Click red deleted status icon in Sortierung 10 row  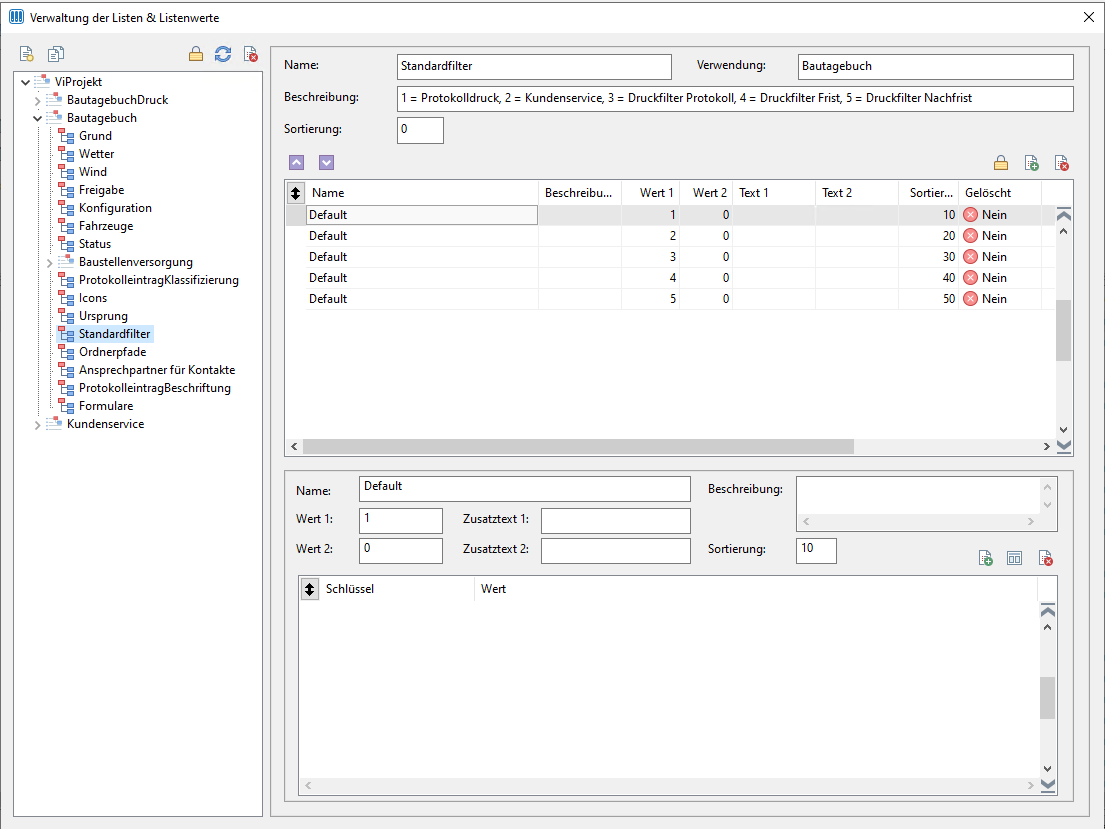[970, 215]
